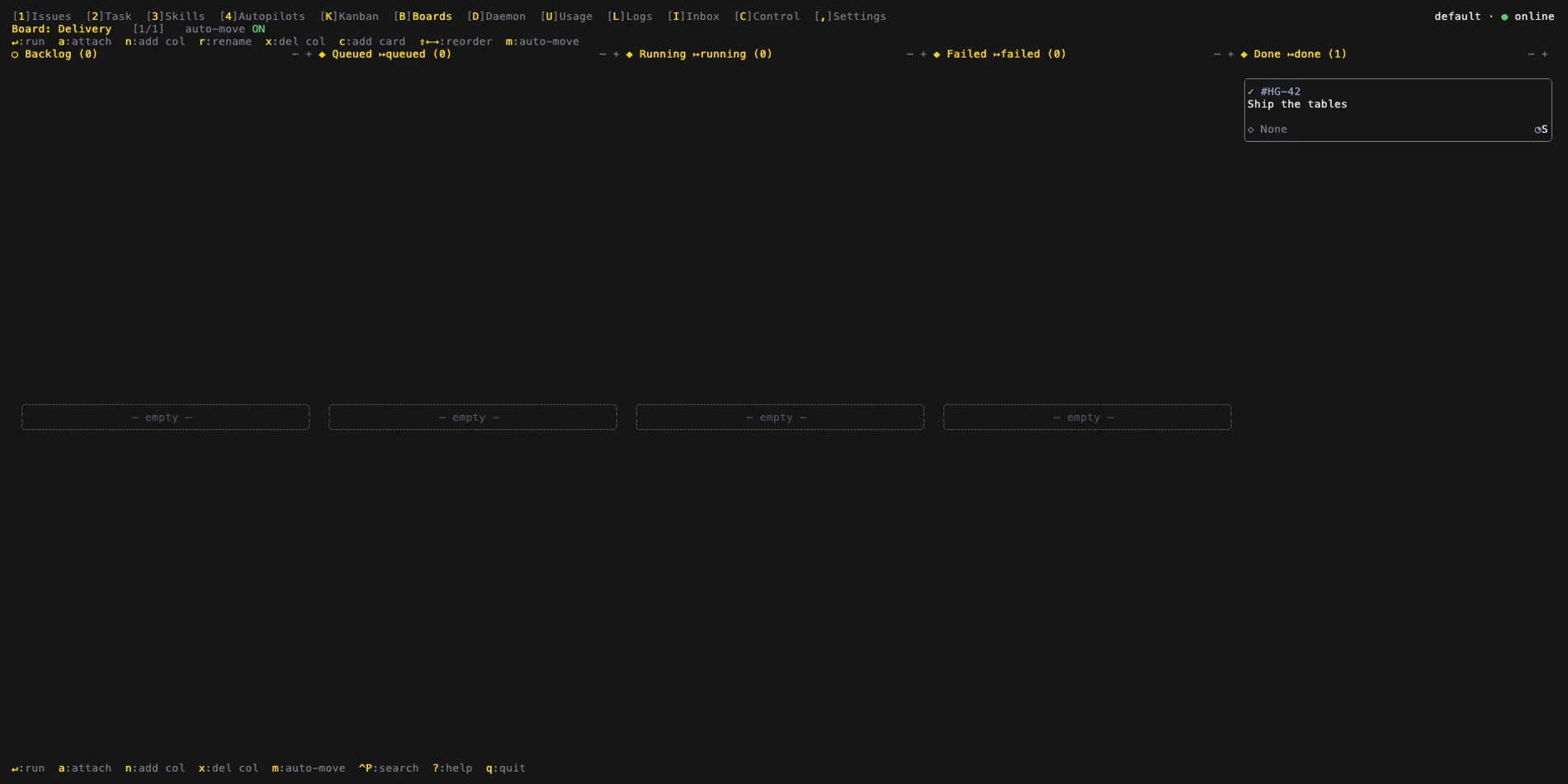Viewport: 1568px width, 784px height.
Task: Open the Settings tab
Action: point(850,17)
